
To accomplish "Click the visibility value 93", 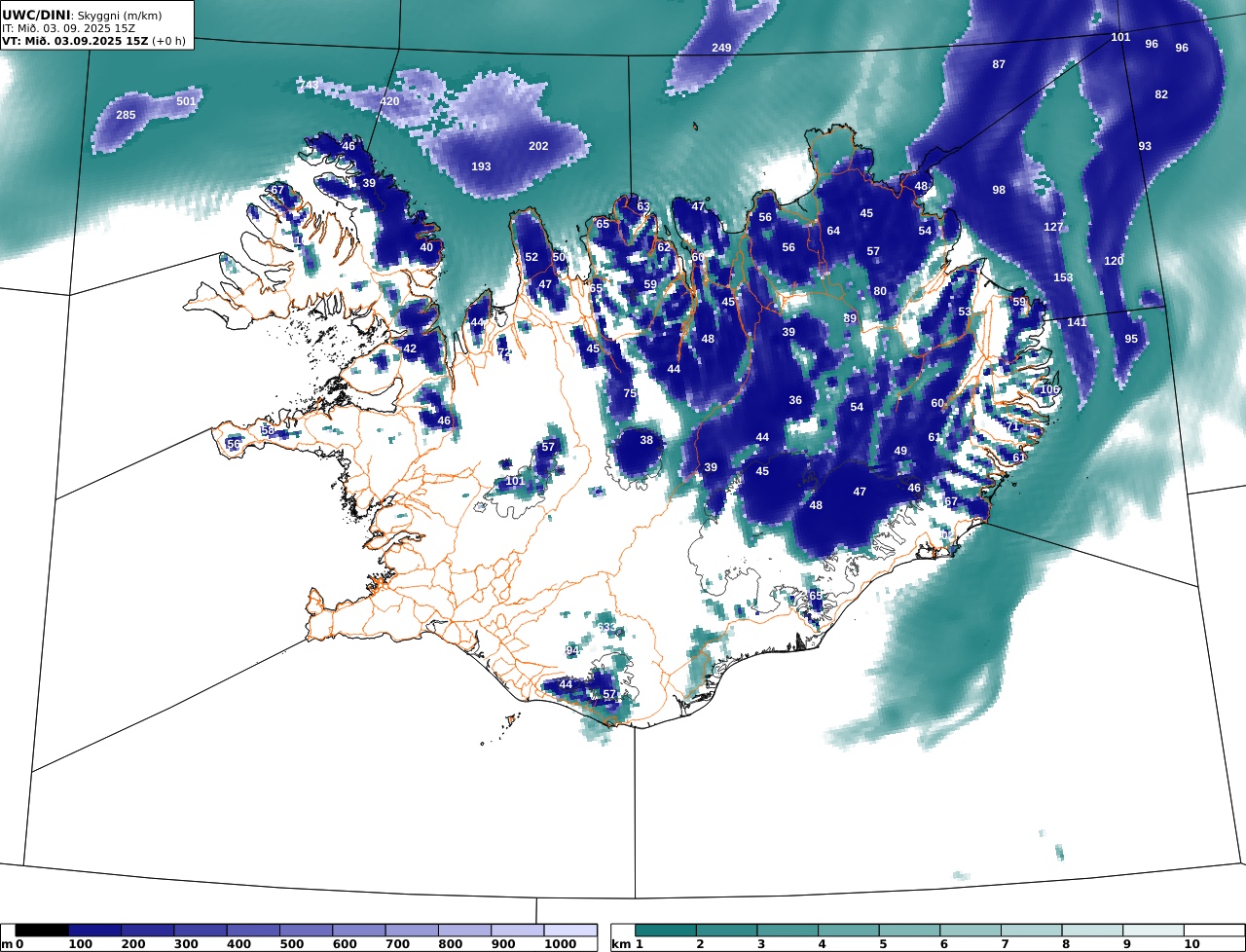I will coord(1145,146).
